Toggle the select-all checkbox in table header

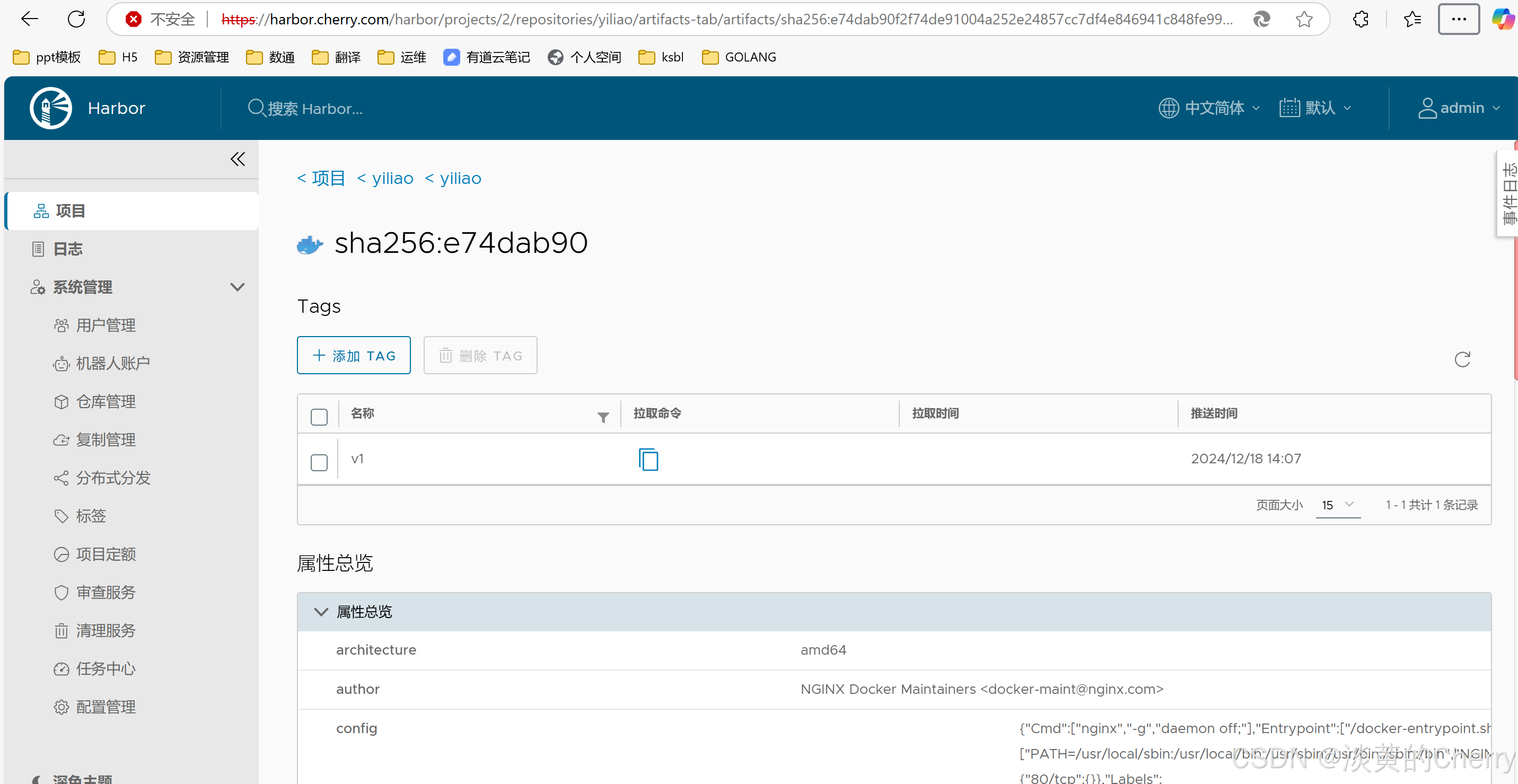coord(319,417)
